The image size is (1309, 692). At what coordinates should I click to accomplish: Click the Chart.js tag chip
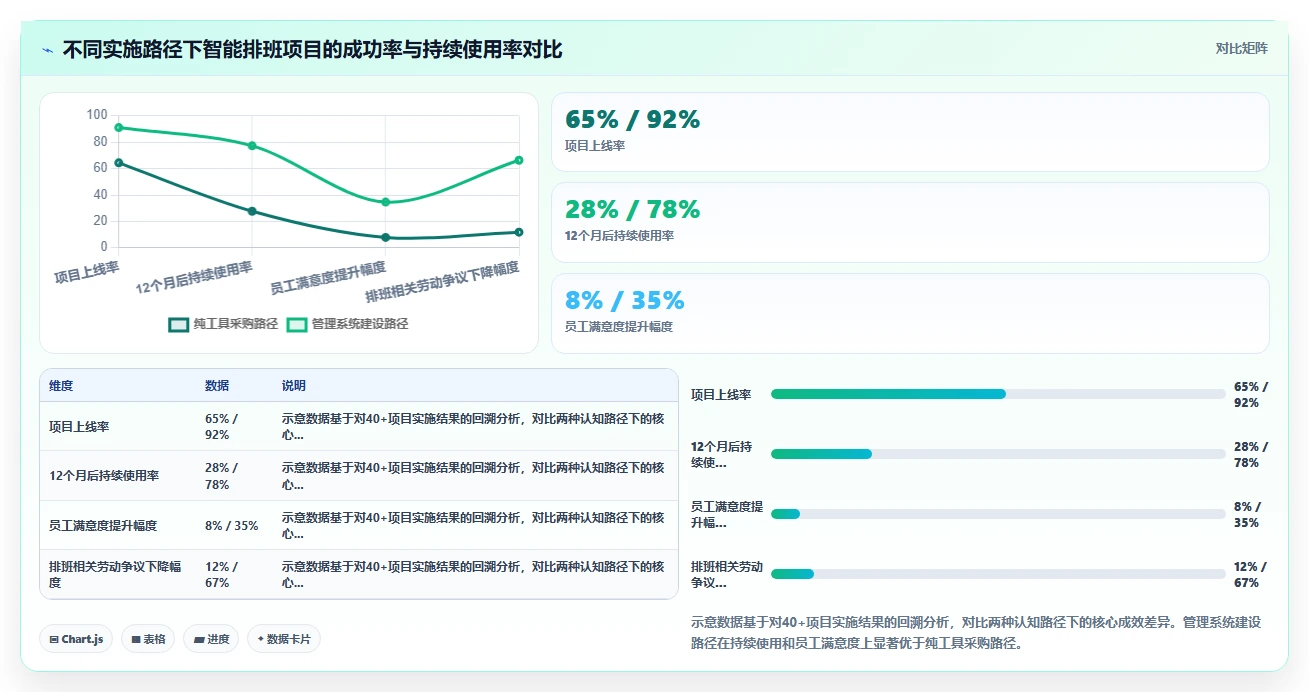[x=76, y=639]
